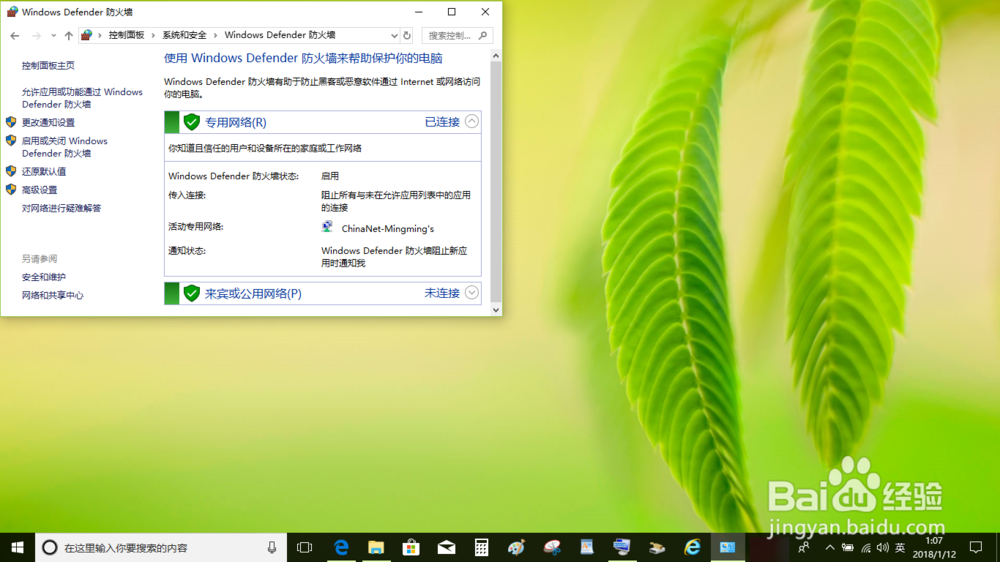
Task: Select 控制面板 in the breadcrumb
Action: [126, 35]
